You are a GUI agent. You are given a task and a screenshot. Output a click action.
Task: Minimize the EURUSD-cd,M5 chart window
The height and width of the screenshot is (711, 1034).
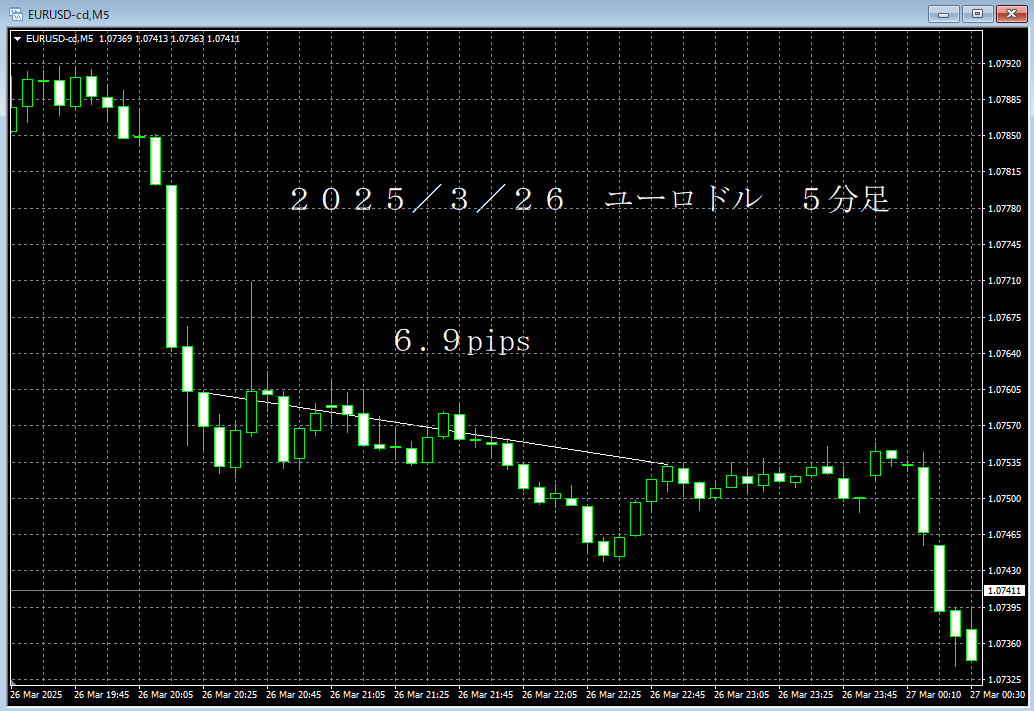coord(944,14)
